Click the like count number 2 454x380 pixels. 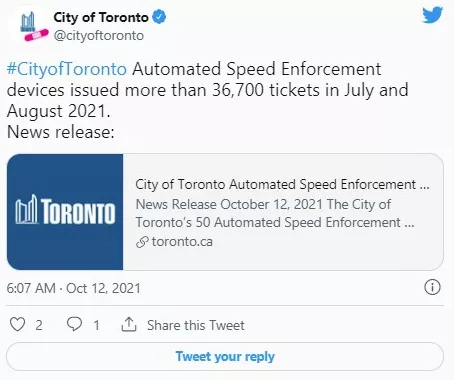[39, 325]
